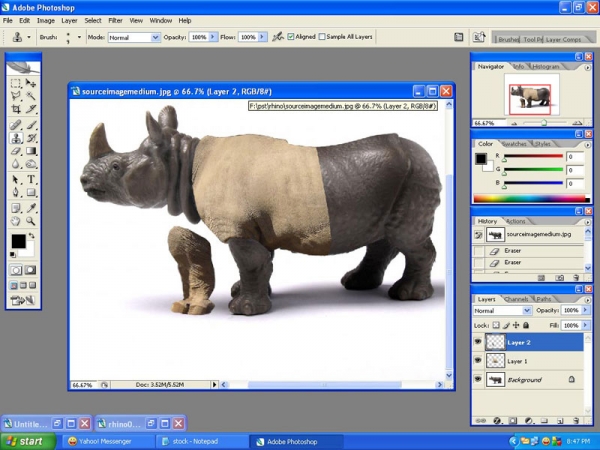Toggle the Aligned checkbox
The width and height of the screenshot is (600, 450).
(290, 37)
